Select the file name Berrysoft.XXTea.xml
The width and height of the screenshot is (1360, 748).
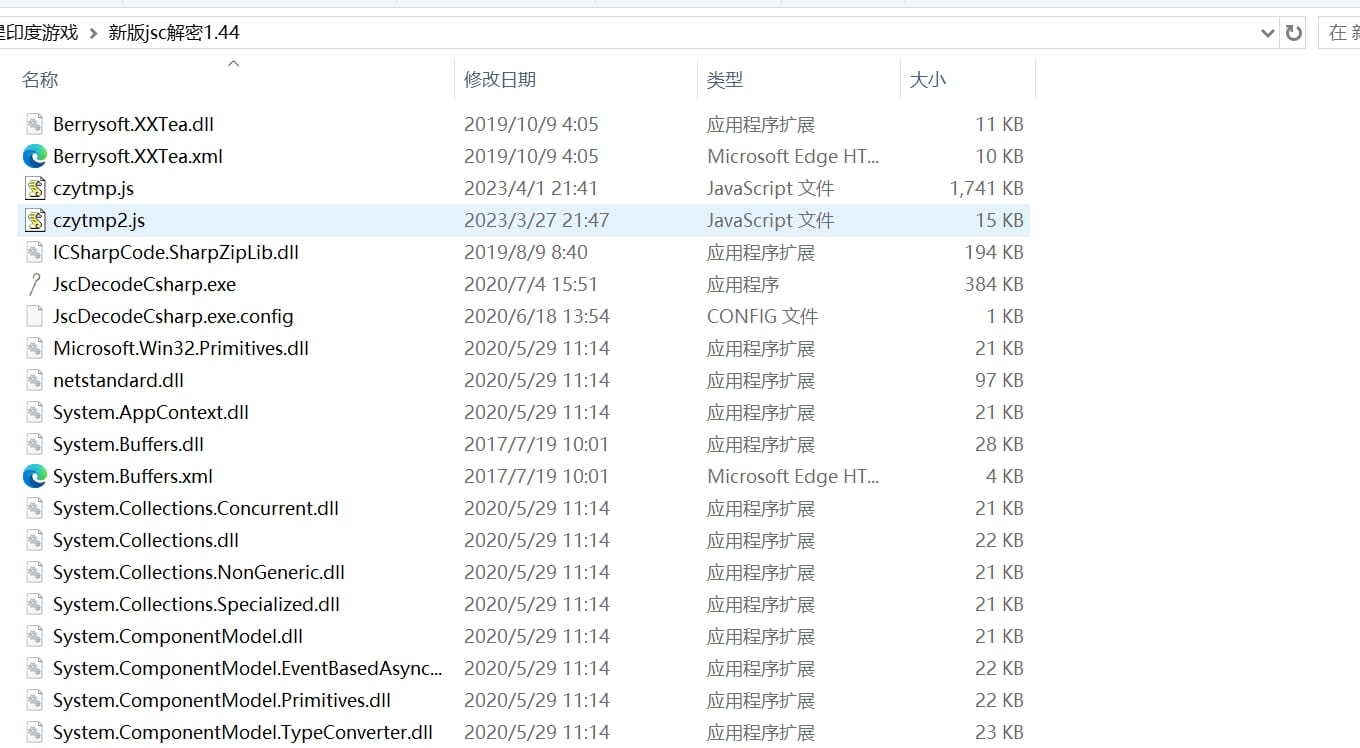point(138,156)
